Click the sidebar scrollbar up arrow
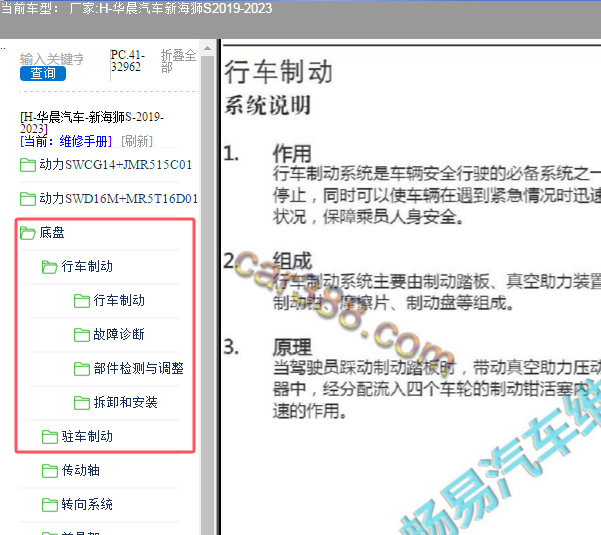601x535 pixels. (x=207, y=48)
